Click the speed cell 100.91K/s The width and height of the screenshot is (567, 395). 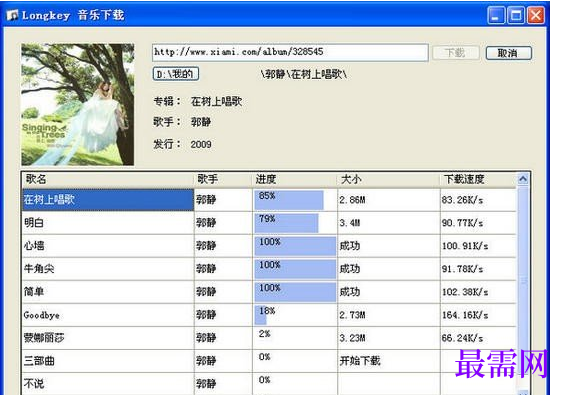478,246
